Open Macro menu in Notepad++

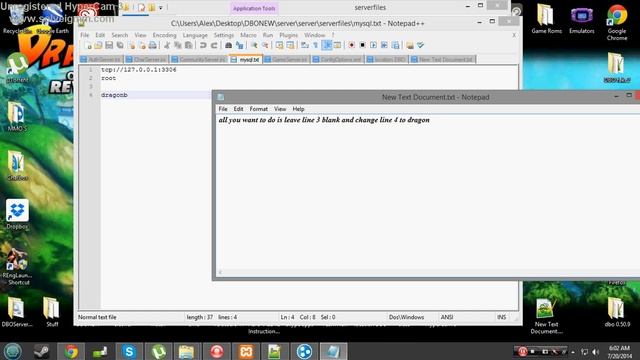[248, 35]
